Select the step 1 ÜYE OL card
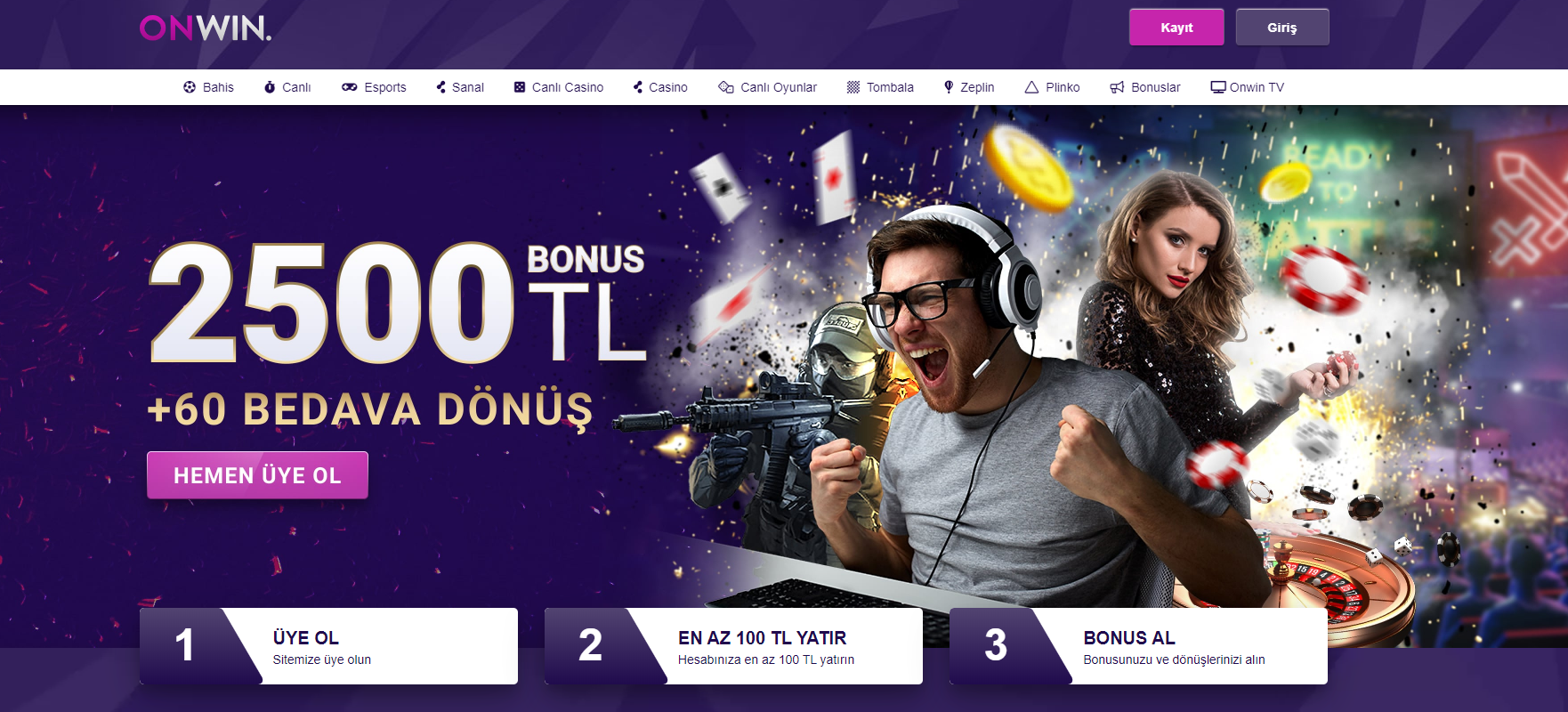1568x712 pixels. point(328,646)
